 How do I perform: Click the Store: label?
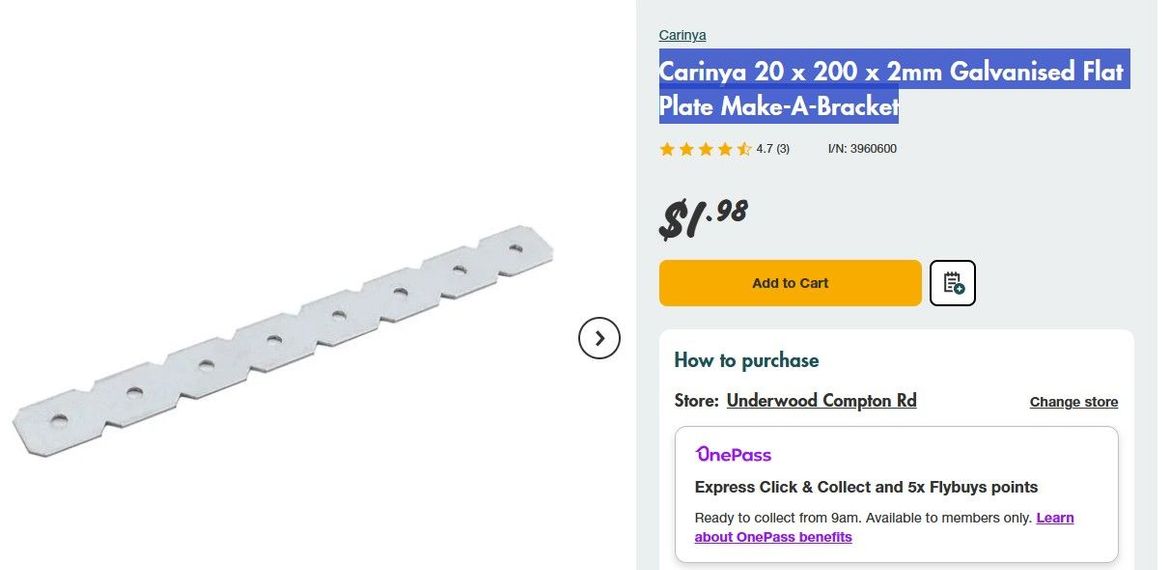(696, 401)
